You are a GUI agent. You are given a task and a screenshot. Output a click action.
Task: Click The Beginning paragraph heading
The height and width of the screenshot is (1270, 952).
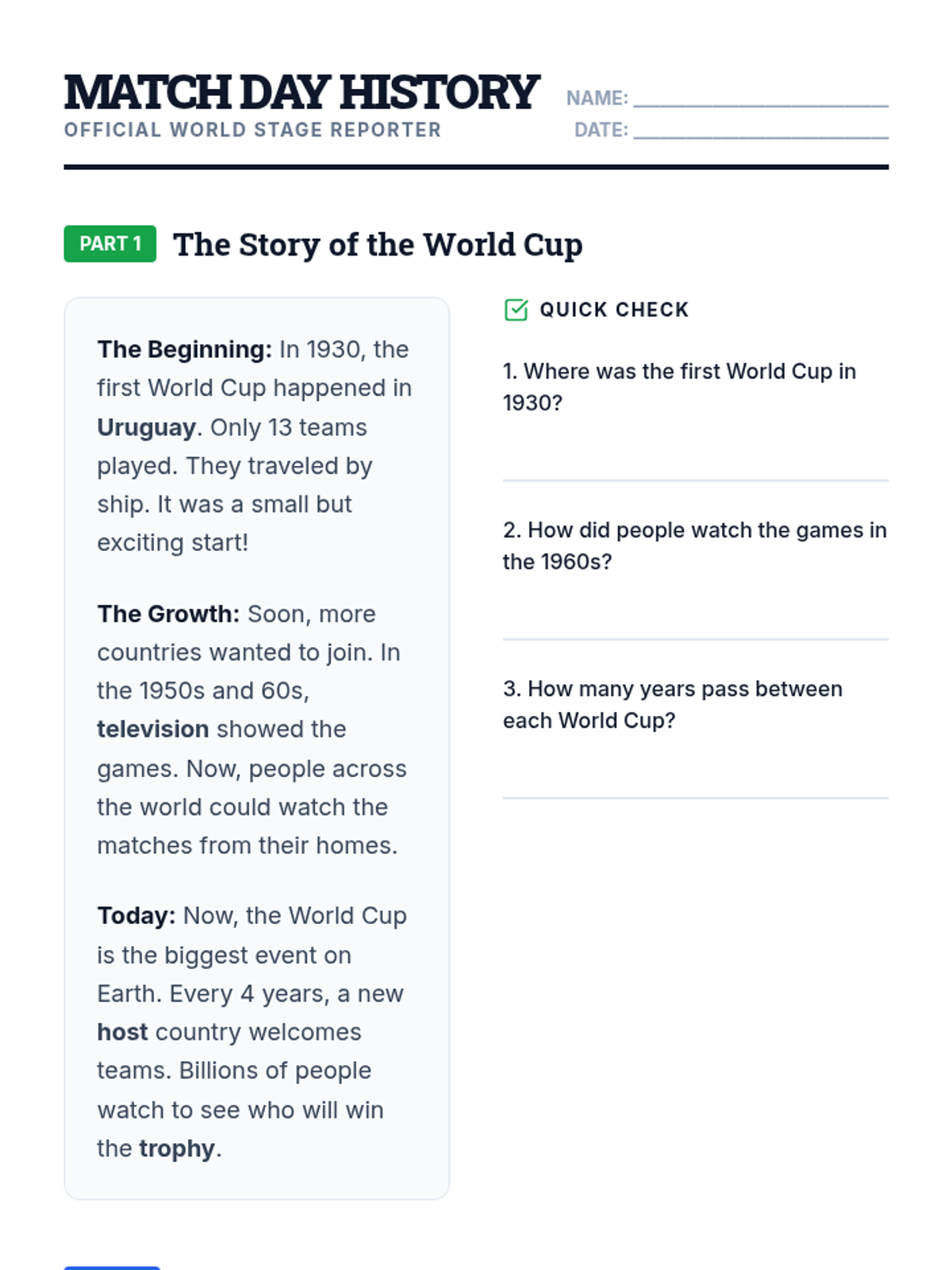[185, 350]
